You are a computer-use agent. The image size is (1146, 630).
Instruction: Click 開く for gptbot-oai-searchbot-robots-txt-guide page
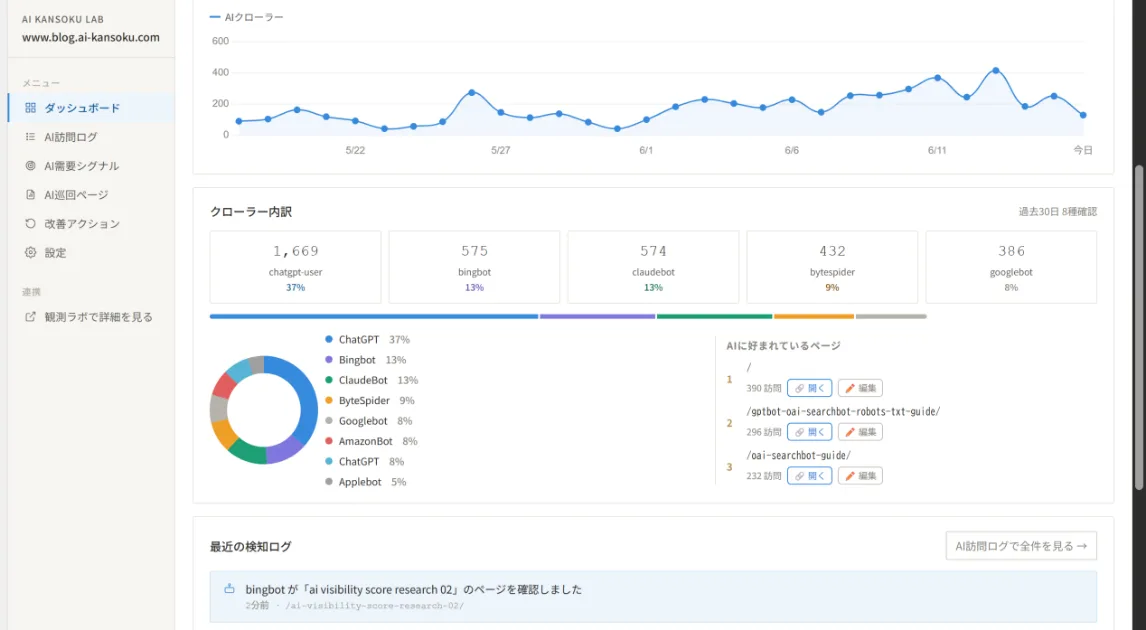(x=809, y=432)
